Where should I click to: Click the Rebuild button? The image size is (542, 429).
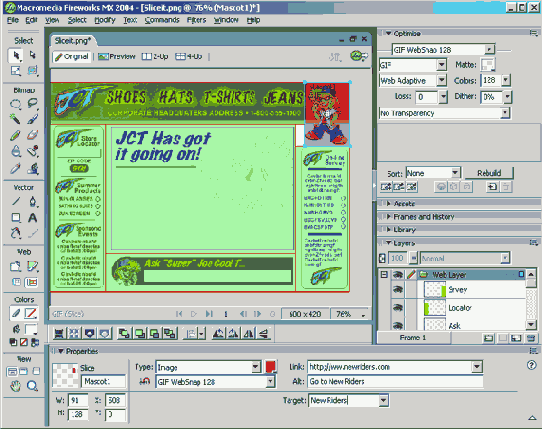tap(489, 173)
